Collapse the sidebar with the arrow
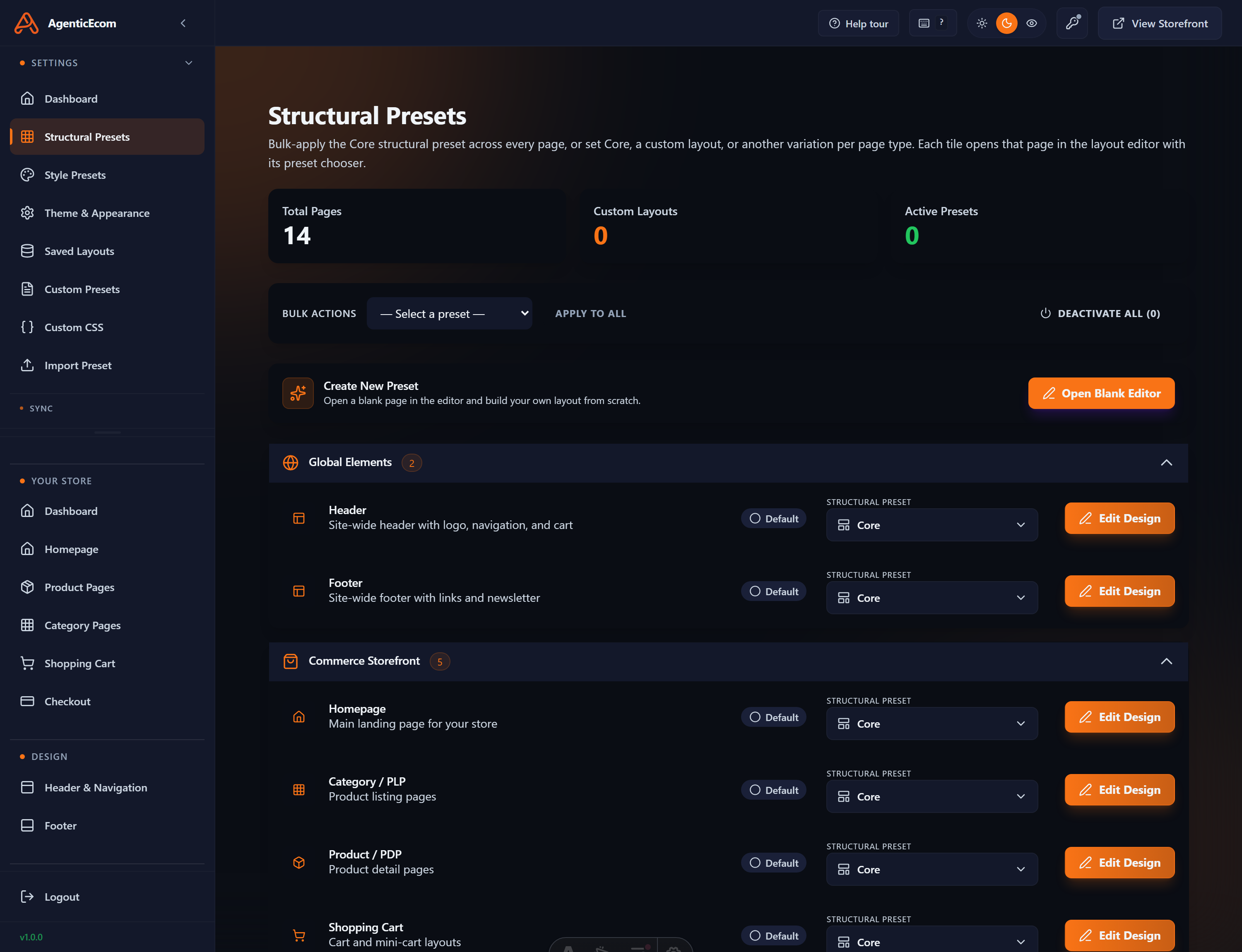The height and width of the screenshot is (952, 1242). tap(183, 23)
